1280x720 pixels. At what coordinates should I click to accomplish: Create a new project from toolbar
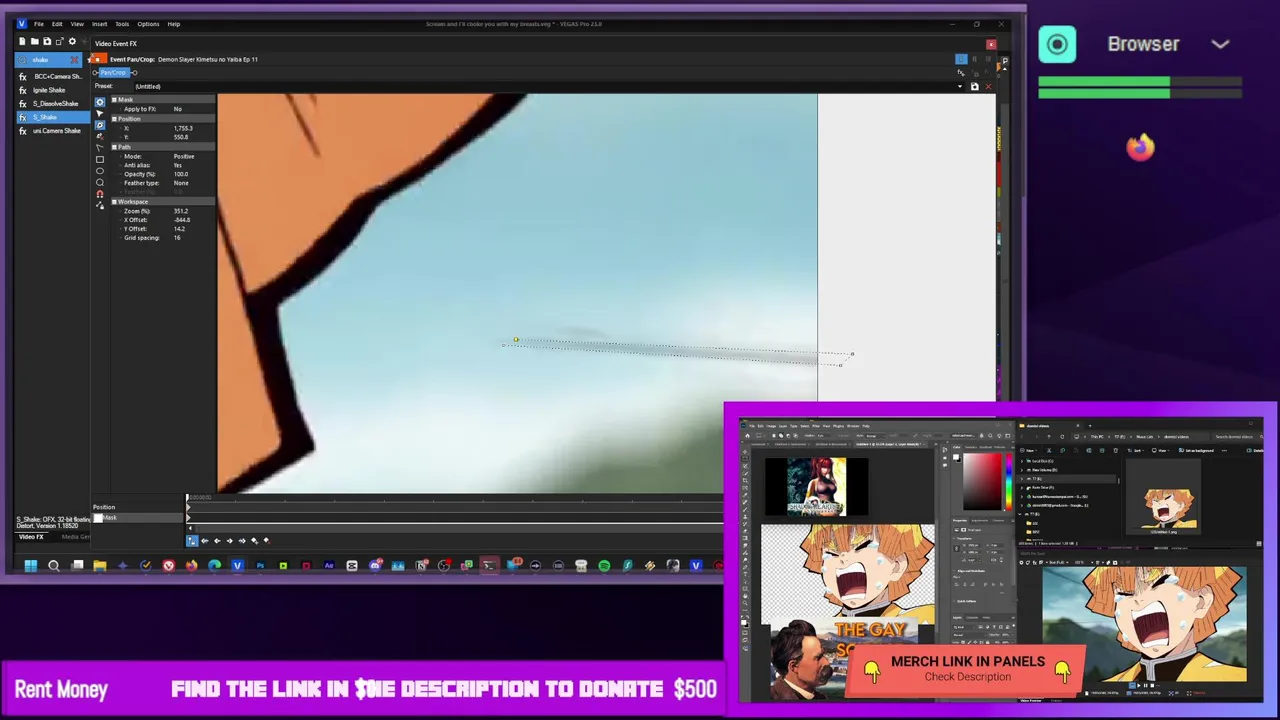click(22, 41)
